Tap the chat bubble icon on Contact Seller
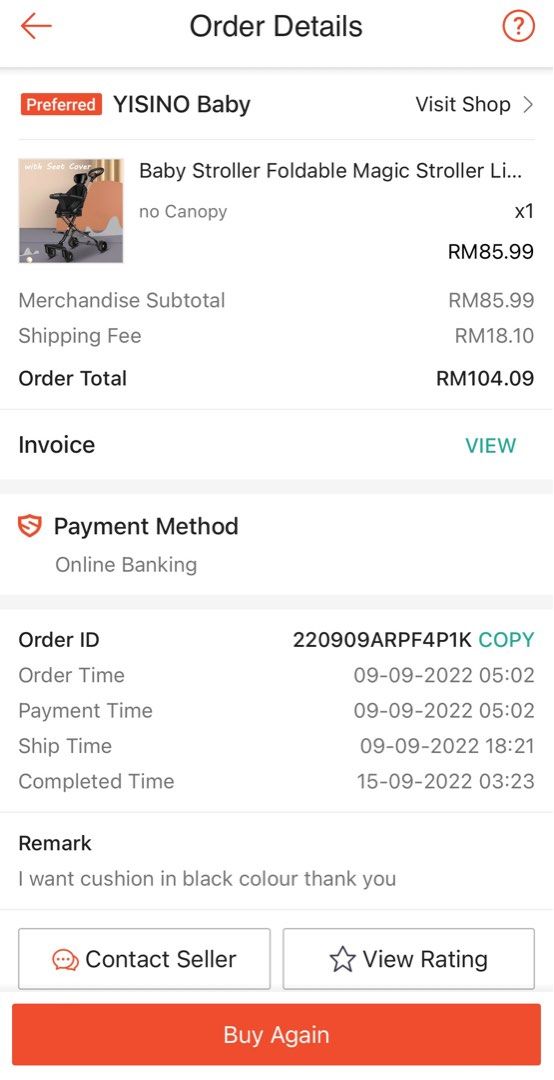The height and width of the screenshot is (1080, 554). pos(65,959)
